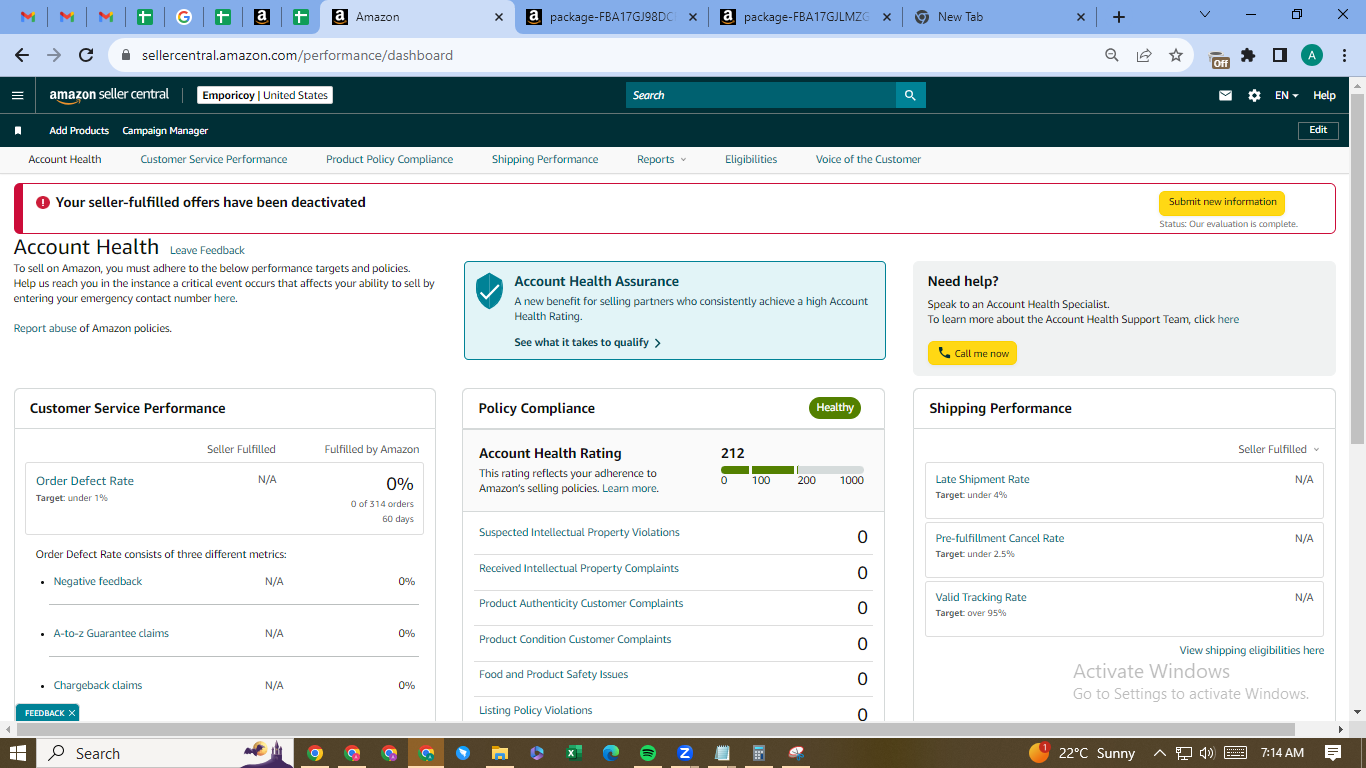The width and height of the screenshot is (1366, 768).
Task: Open the Eligibilities tab
Action: (751, 160)
